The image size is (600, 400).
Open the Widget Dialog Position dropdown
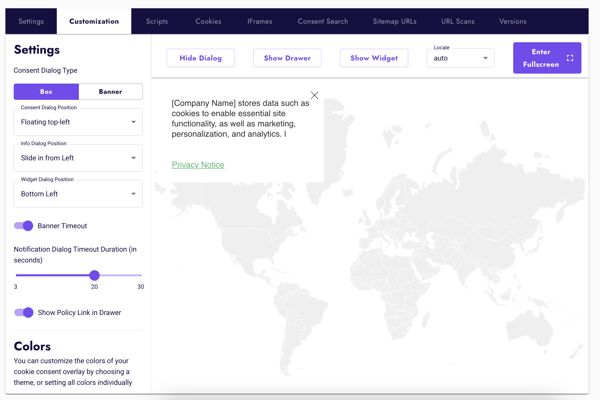click(x=78, y=194)
